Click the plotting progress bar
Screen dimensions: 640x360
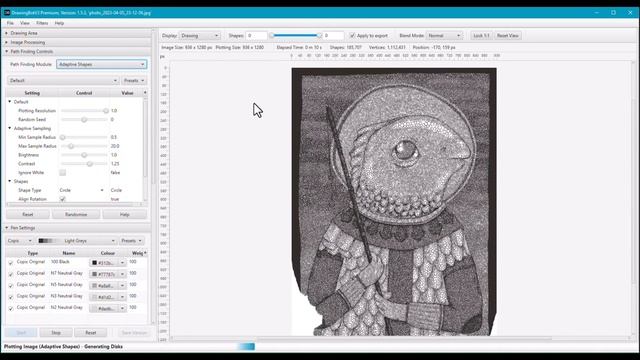point(246,347)
